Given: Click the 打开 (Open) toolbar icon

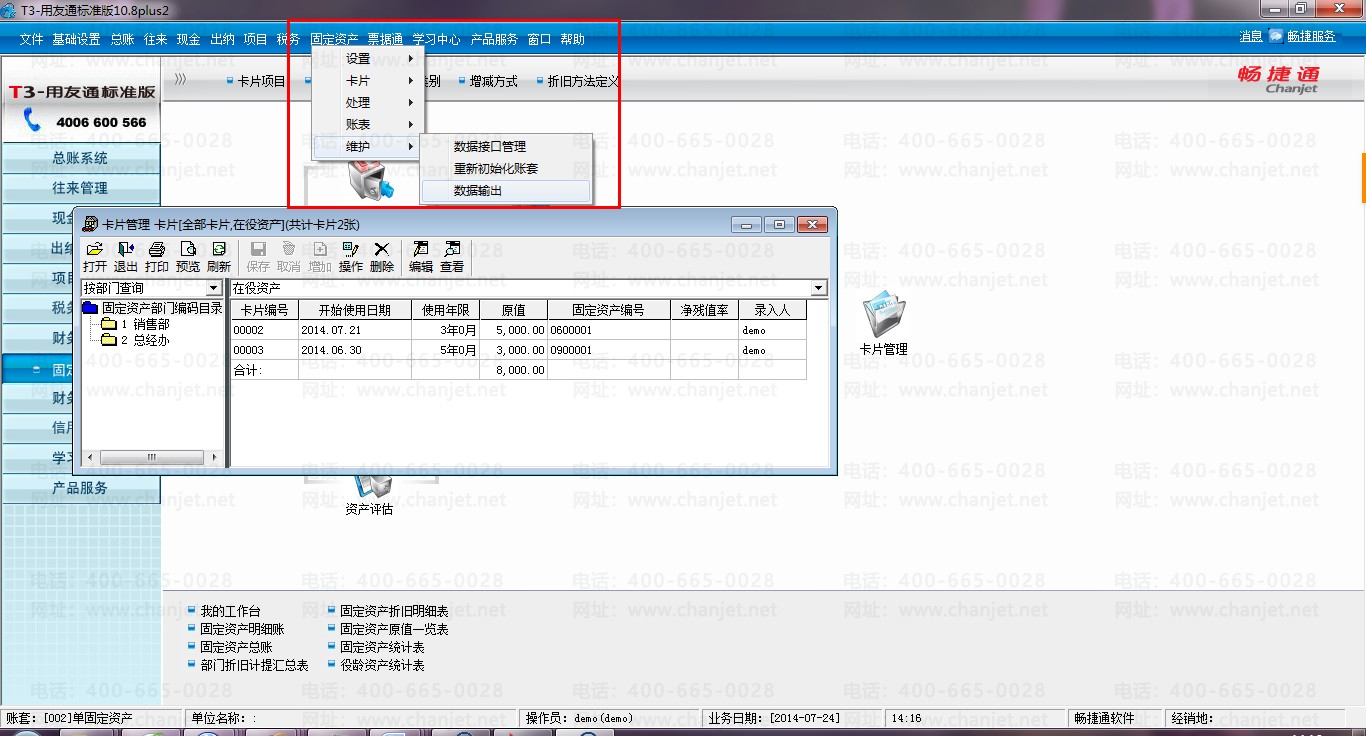Looking at the screenshot, I should (x=95, y=256).
